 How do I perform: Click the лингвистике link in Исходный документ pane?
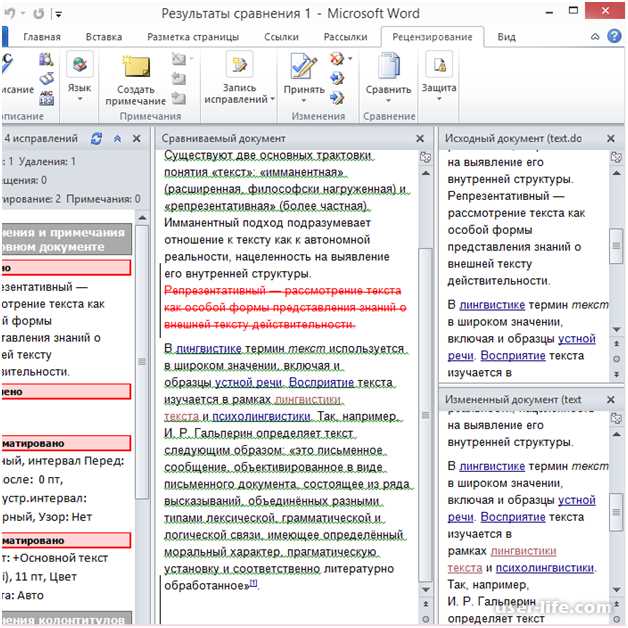[492, 305]
